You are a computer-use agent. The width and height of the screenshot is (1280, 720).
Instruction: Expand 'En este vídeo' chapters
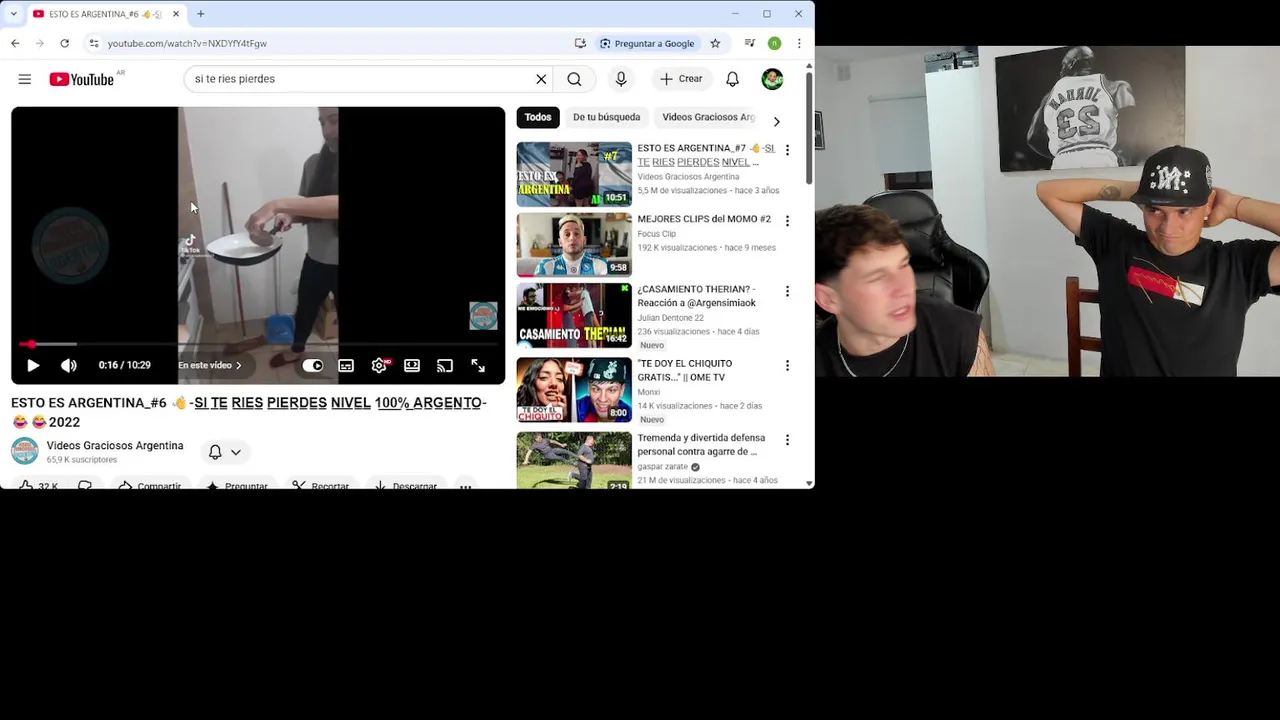(x=210, y=366)
